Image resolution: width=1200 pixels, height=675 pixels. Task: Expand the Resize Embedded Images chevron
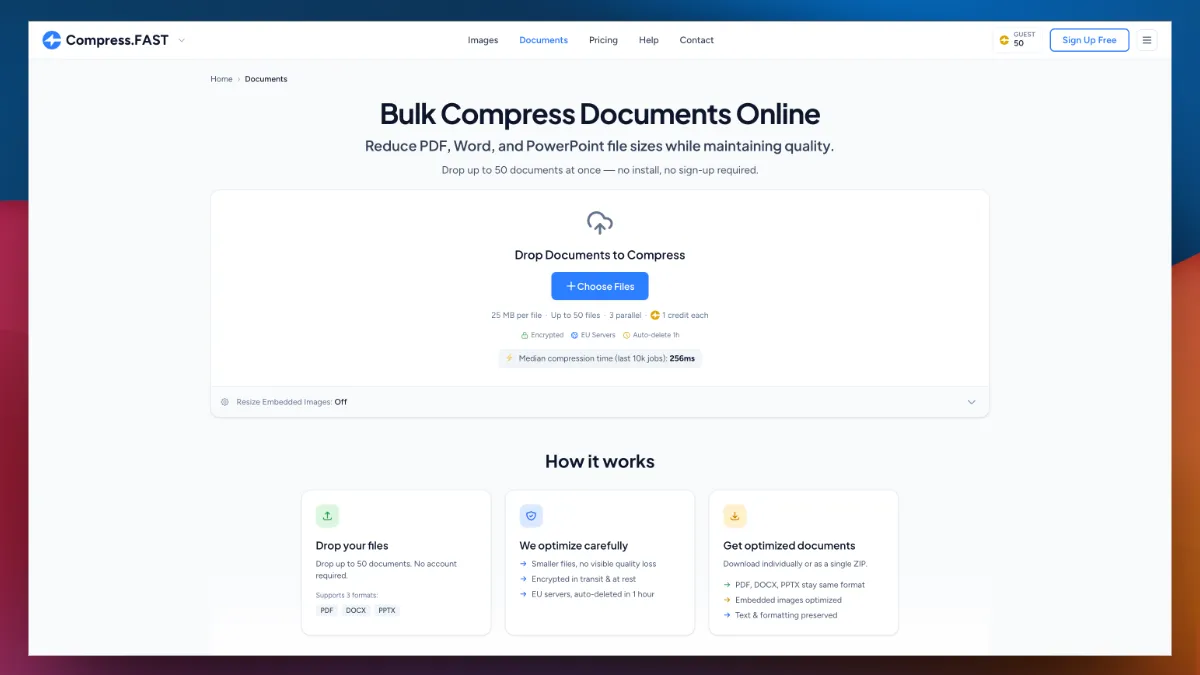click(971, 402)
